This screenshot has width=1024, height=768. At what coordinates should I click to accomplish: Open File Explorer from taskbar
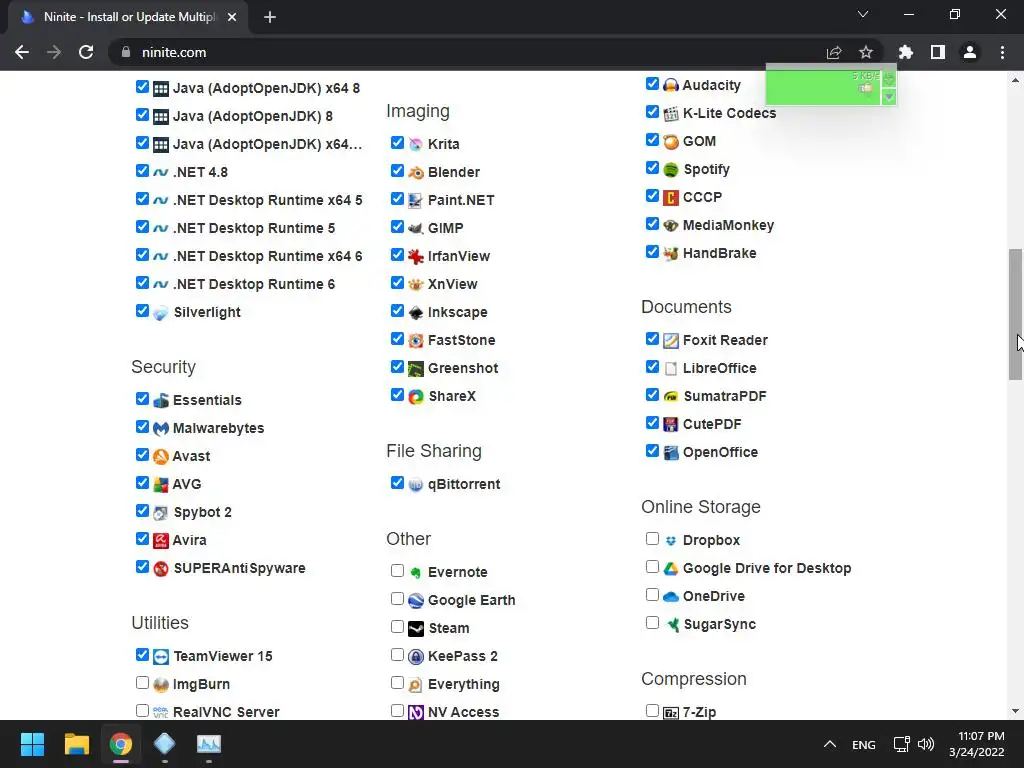[x=76, y=744]
